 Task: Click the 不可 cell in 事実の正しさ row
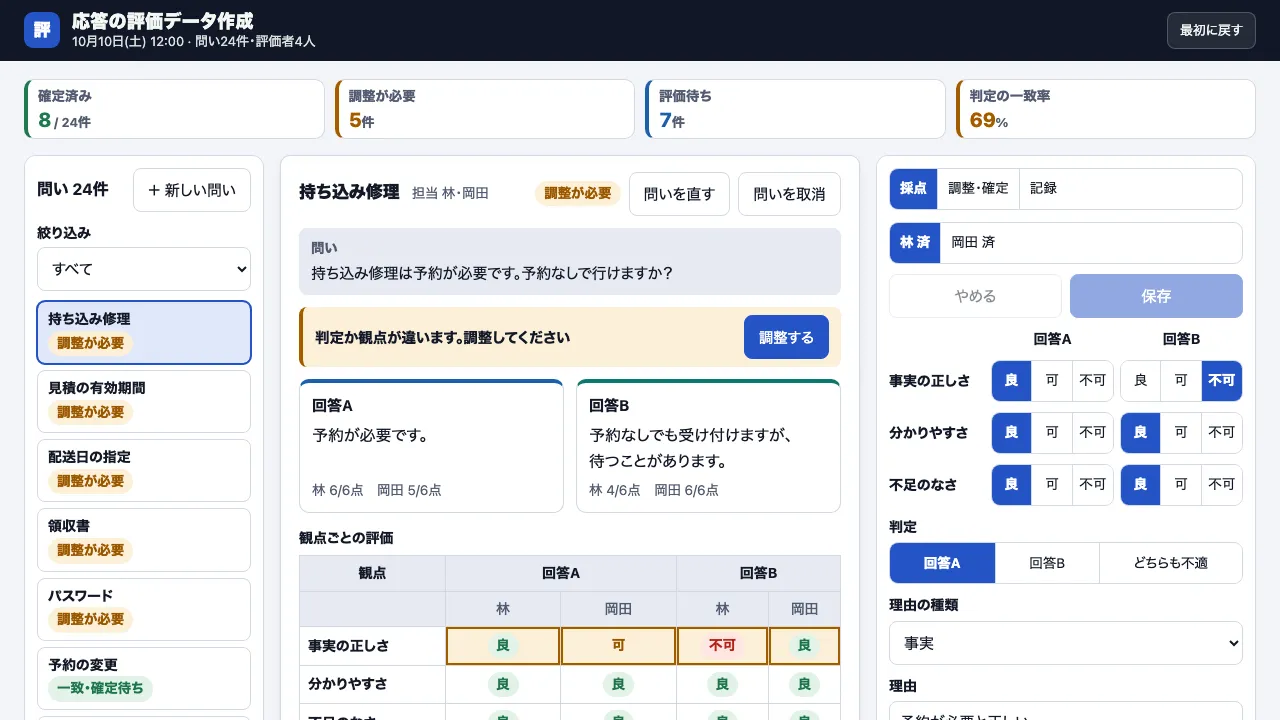click(723, 646)
